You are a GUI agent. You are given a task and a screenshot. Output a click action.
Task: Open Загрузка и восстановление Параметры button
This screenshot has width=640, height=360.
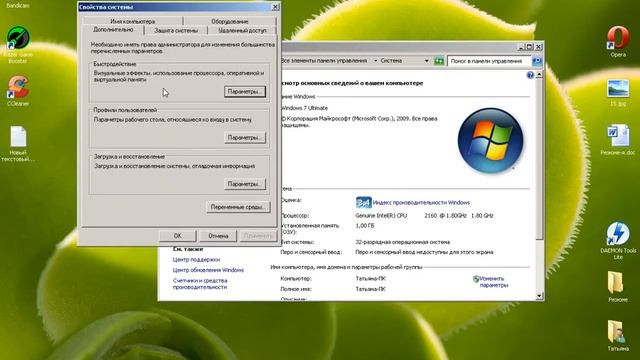click(x=244, y=184)
